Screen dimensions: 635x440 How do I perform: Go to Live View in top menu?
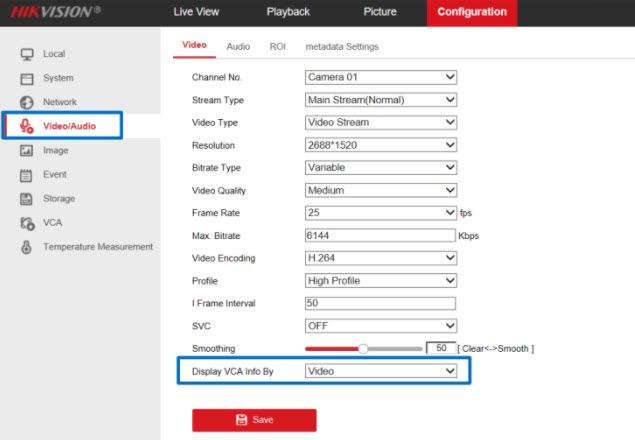coord(196,12)
